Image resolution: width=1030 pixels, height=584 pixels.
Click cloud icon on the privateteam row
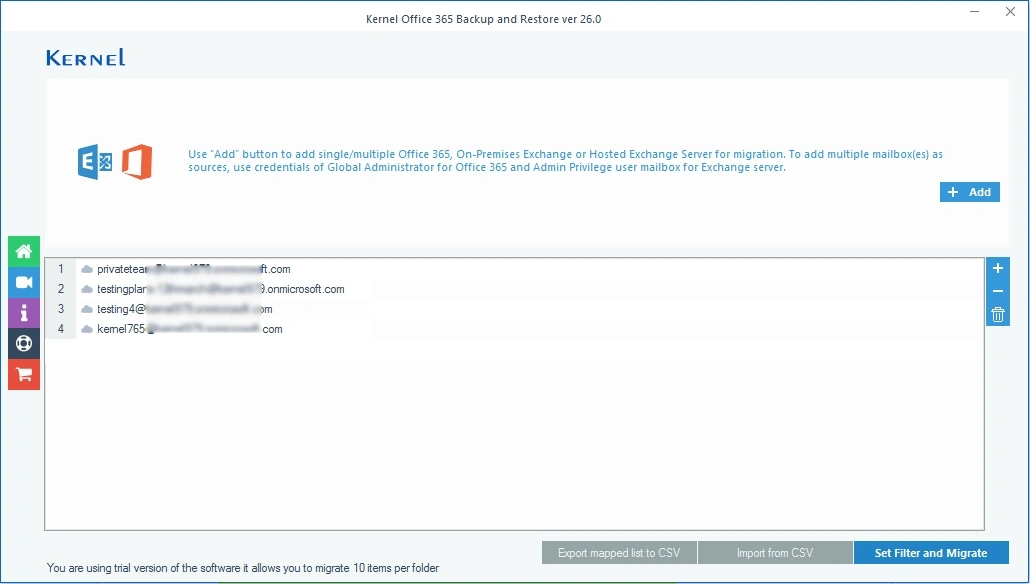pyautogui.click(x=87, y=269)
